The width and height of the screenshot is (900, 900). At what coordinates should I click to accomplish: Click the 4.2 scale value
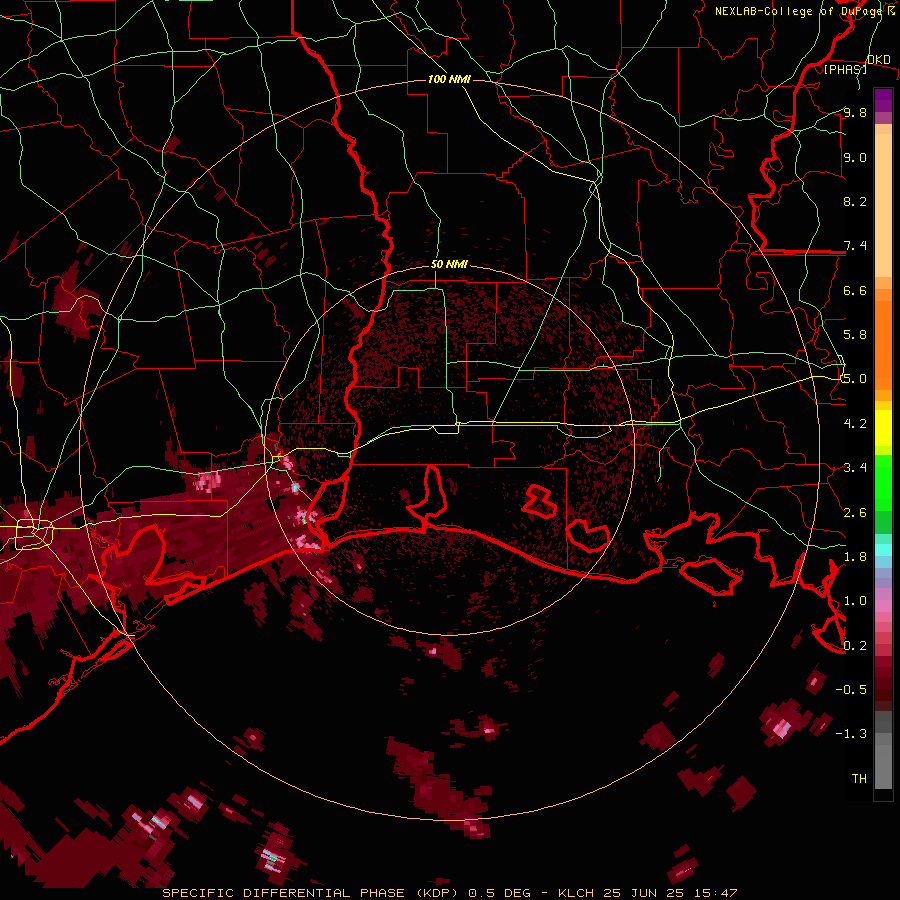point(855,424)
